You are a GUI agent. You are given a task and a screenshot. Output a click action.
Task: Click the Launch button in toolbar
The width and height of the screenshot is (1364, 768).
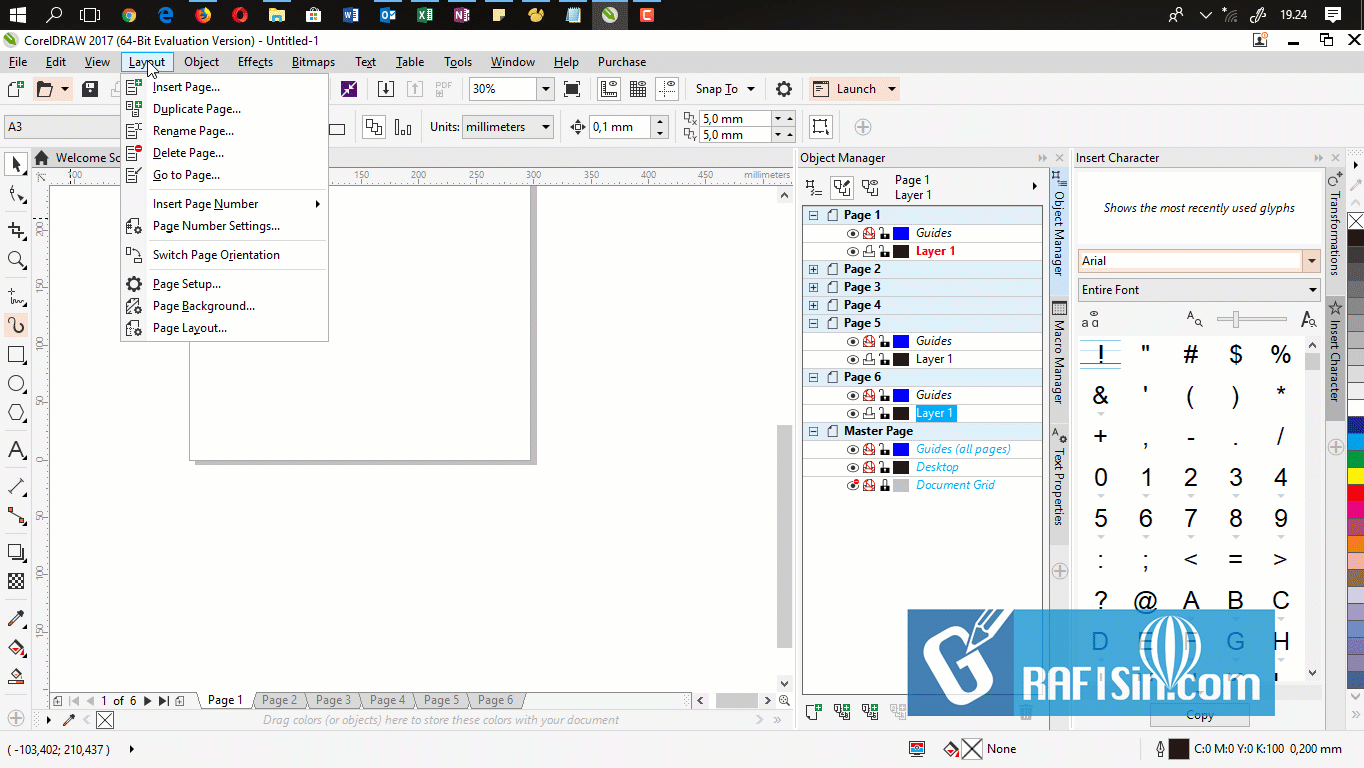click(x=854, y=89)
